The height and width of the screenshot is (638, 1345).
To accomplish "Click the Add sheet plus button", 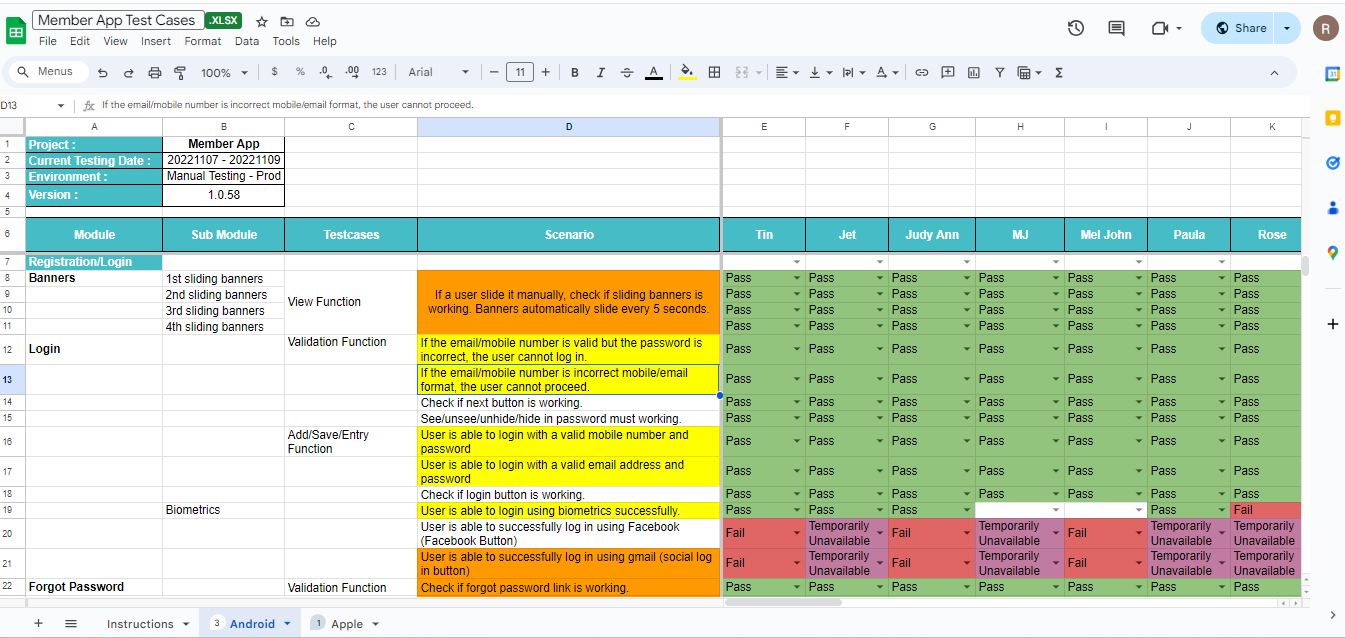I will pos(39,623).
